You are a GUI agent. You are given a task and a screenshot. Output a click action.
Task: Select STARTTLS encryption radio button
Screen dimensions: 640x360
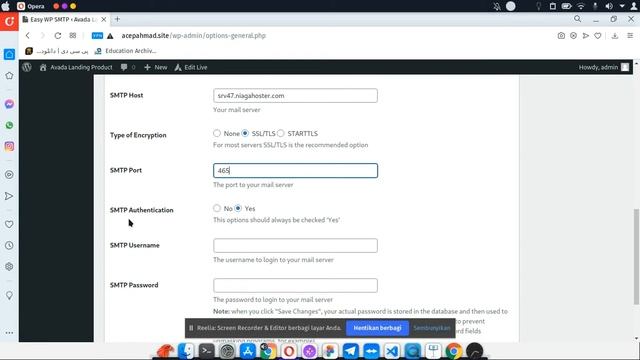point(280,133)
